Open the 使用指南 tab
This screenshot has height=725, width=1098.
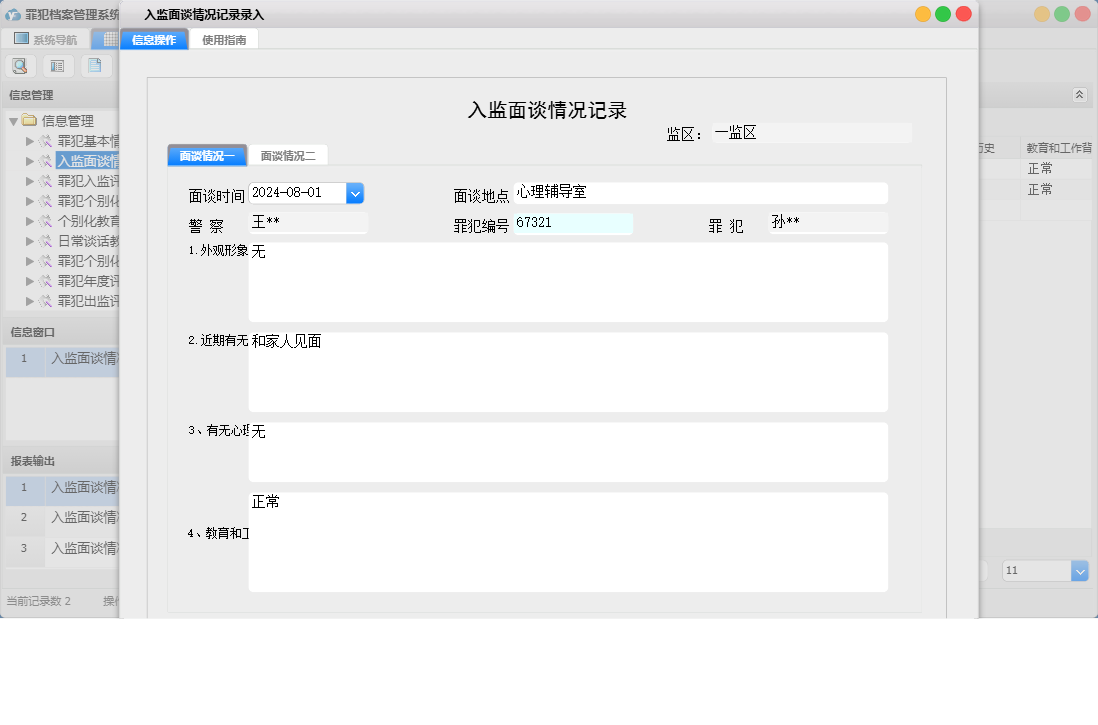pos(223,40)
